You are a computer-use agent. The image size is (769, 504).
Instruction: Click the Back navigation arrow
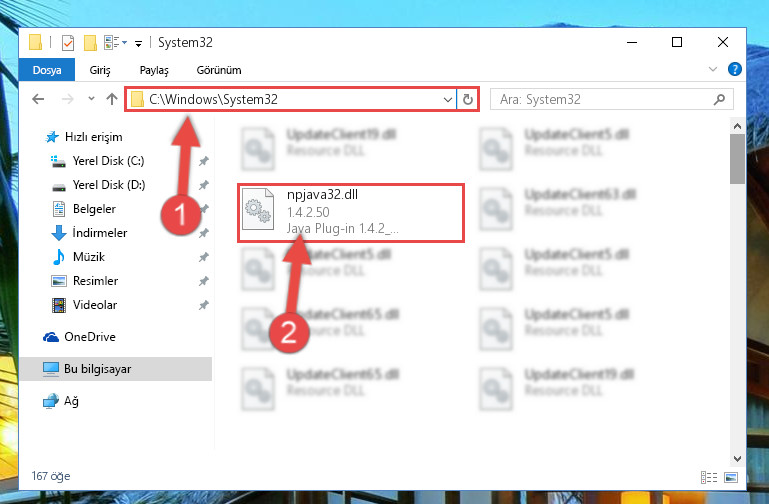pos(38,100)
